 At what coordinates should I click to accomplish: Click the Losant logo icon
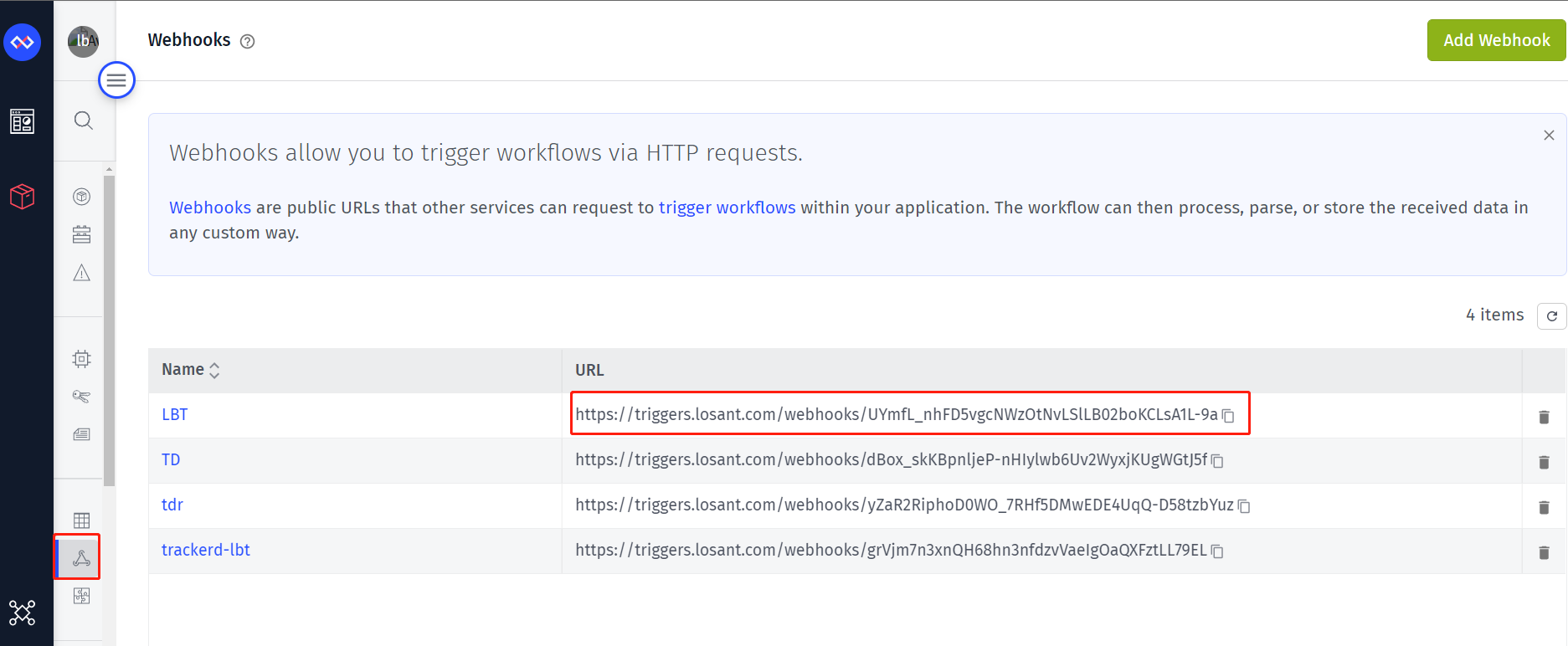23,42
